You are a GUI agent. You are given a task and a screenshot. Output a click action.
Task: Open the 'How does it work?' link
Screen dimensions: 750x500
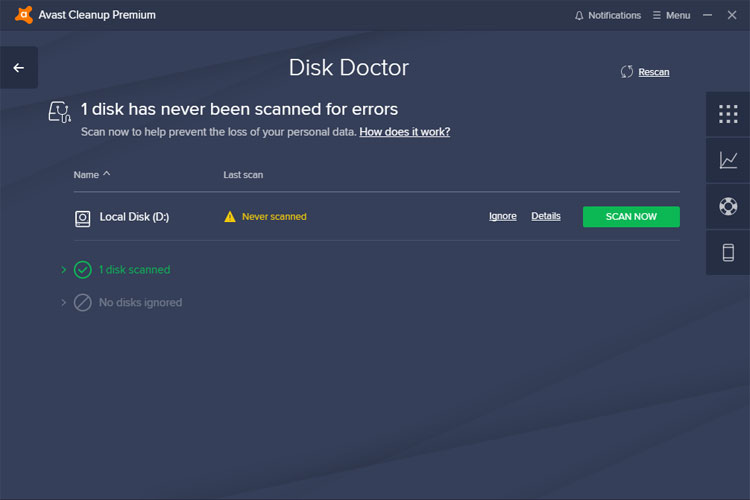(x=405, y=132)
